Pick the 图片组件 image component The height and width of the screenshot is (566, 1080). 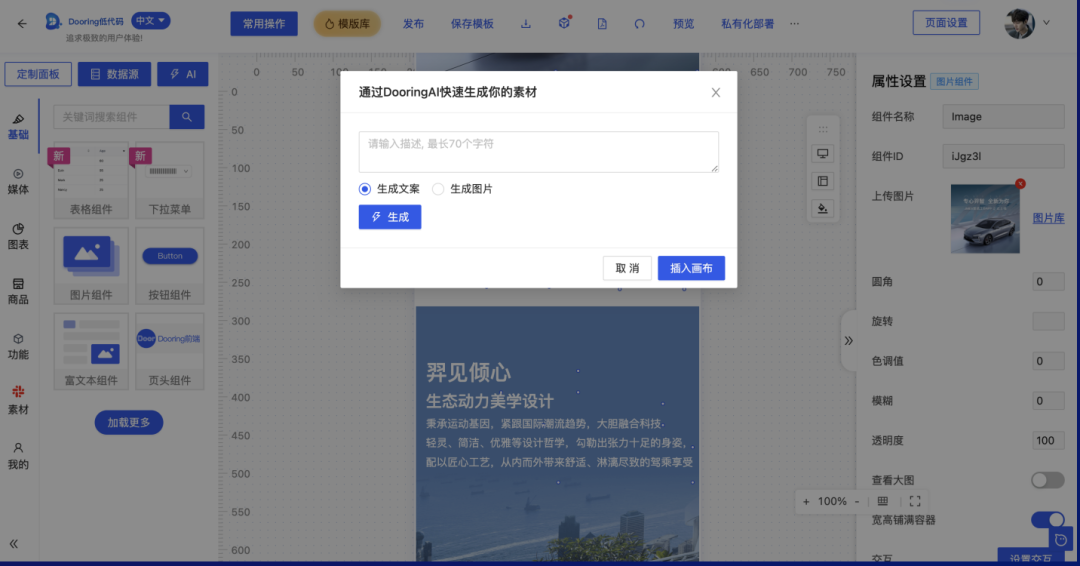[91, 266]
